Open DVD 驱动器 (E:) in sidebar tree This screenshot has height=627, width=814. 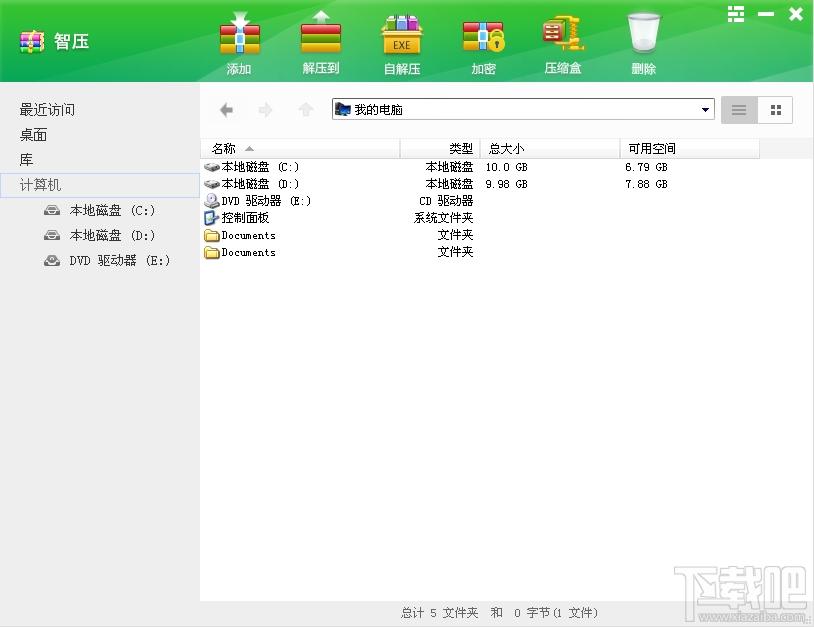[x=107, y=261]
